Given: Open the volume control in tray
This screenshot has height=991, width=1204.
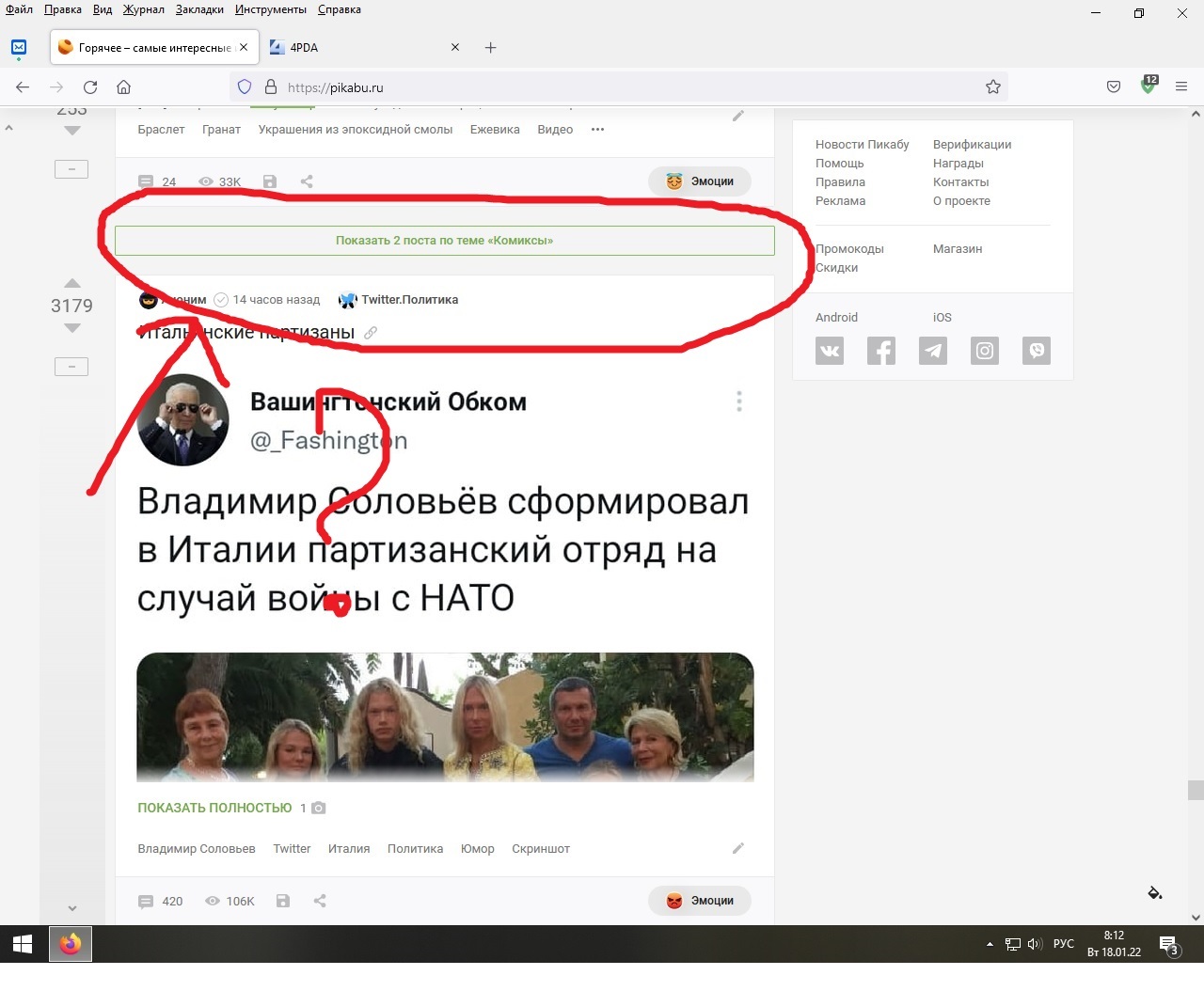Looking at the screenshot, I should [1035, 944].
